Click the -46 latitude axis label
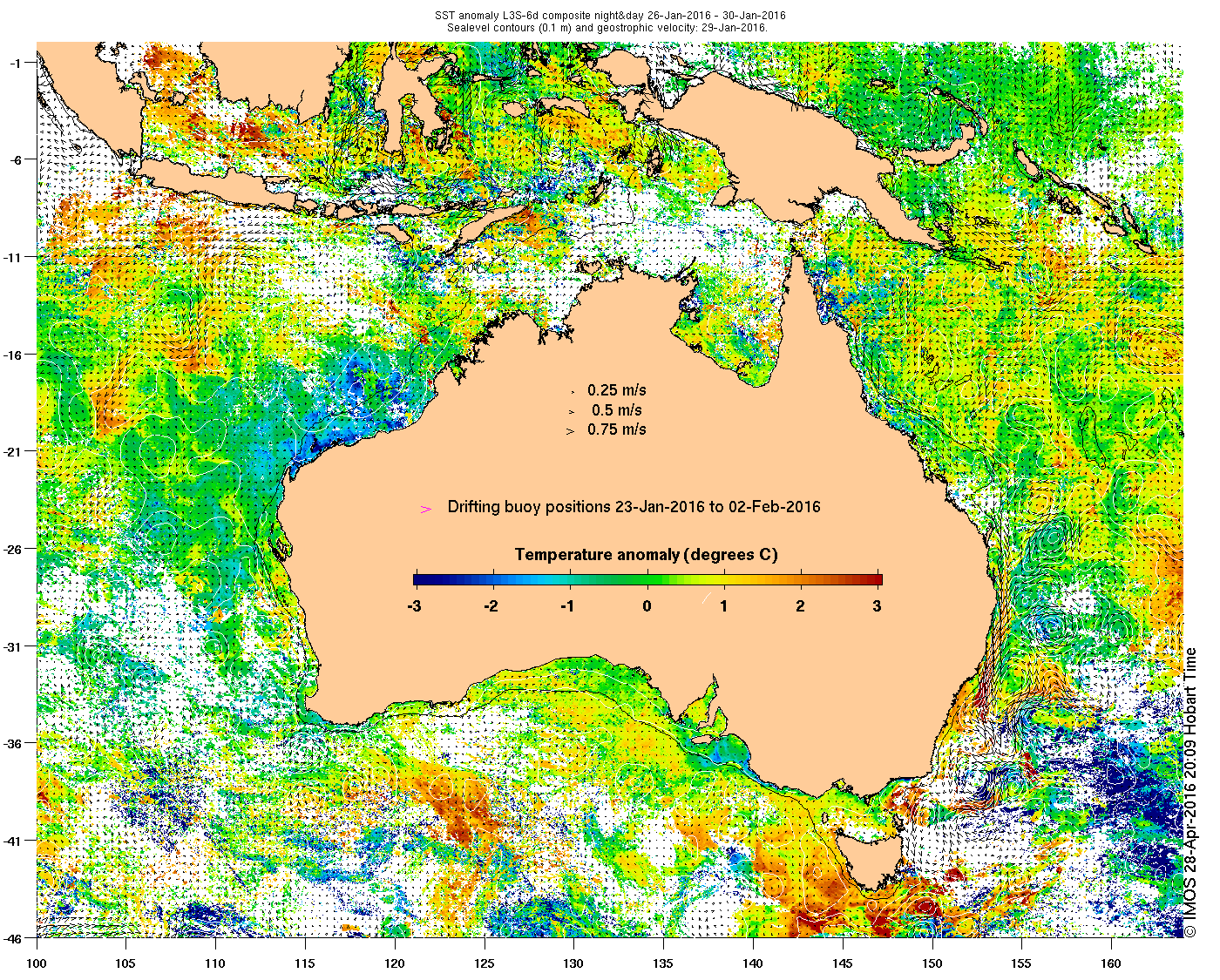1220x980 pixels. coord(15,938)
